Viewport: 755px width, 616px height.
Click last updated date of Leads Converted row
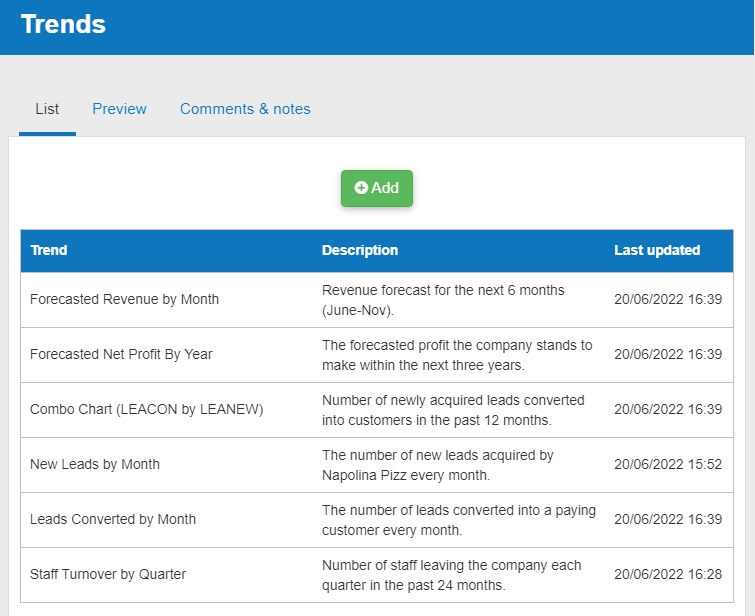click(668, 519)
